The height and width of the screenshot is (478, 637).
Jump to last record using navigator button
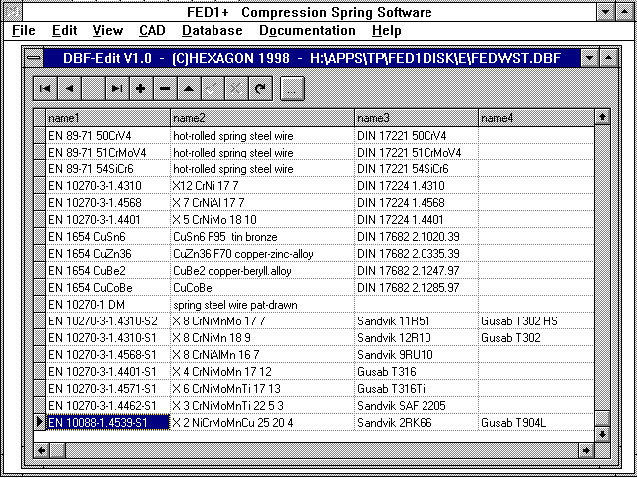[x=117, y=88]
